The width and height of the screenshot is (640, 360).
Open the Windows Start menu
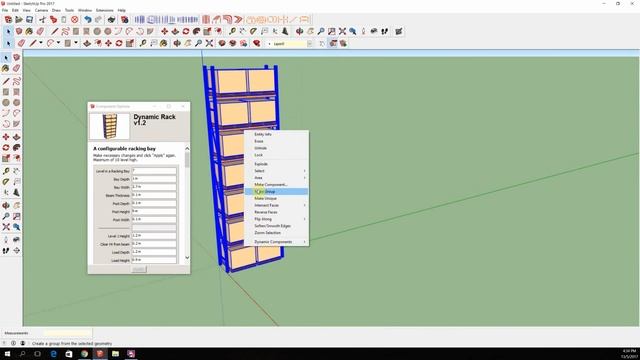click(x=7, y=353)
